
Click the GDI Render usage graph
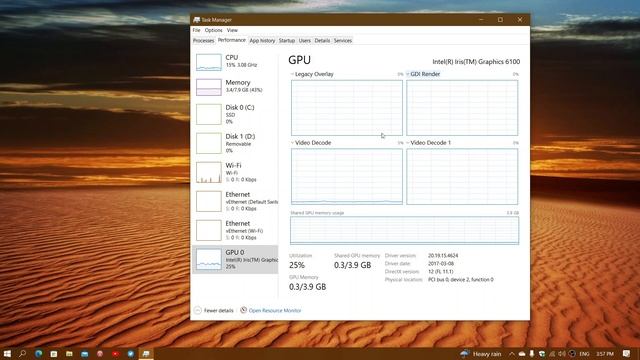[x=462, y=108]
